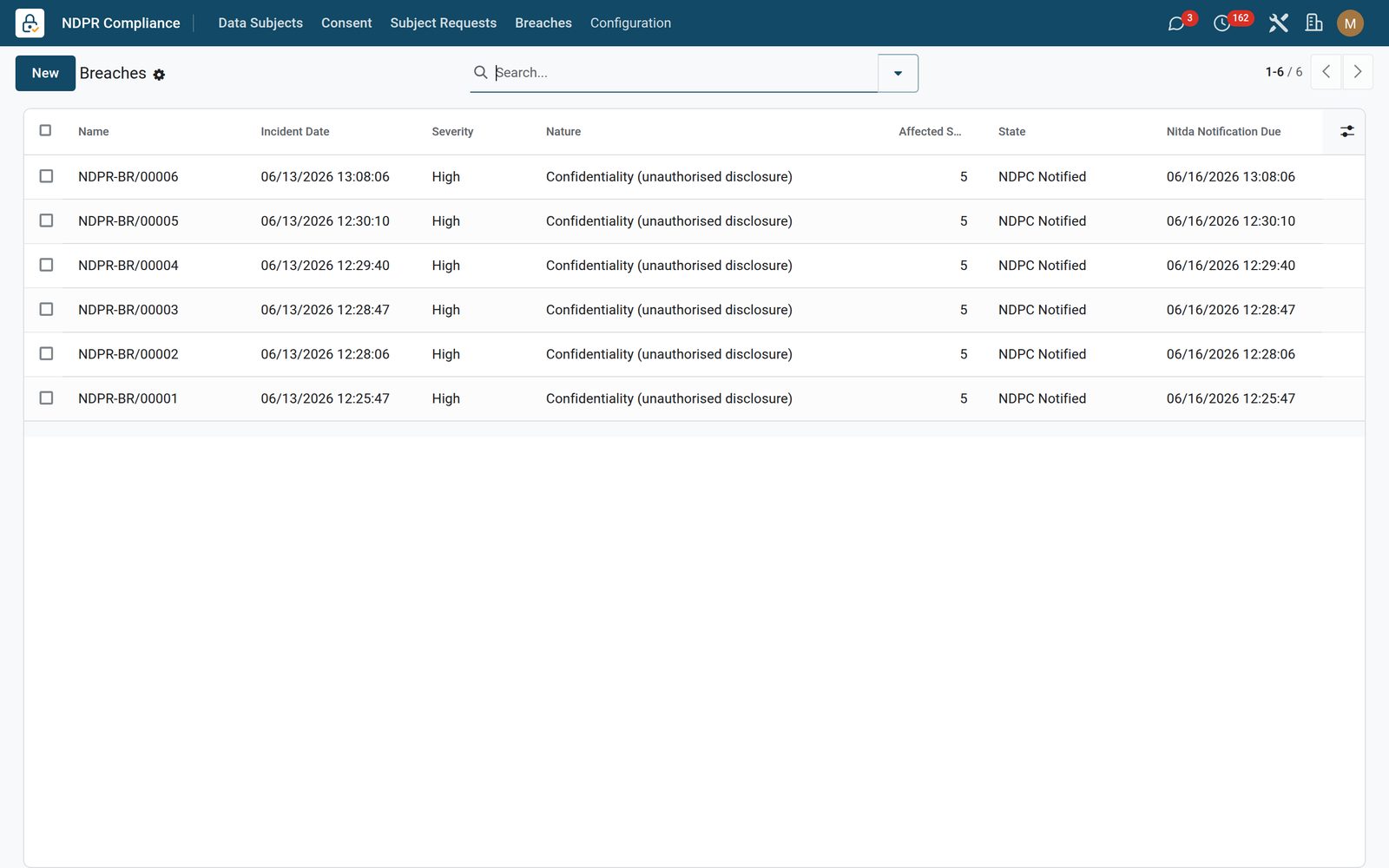Tick the checkbox for NDPR-BR/00002
Viewport: 1389px width, 868px height.
tap(46, 353)
